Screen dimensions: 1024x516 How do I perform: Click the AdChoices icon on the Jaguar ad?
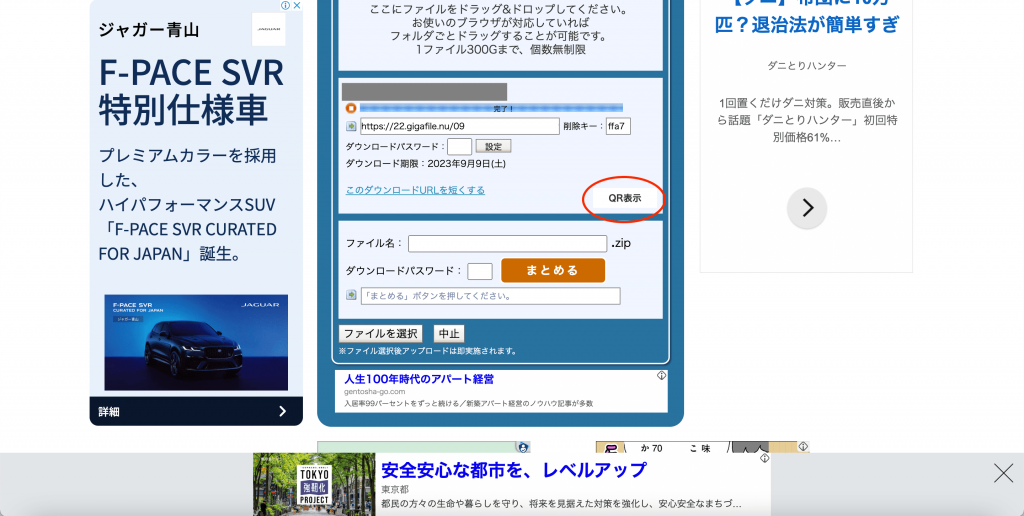285,5
